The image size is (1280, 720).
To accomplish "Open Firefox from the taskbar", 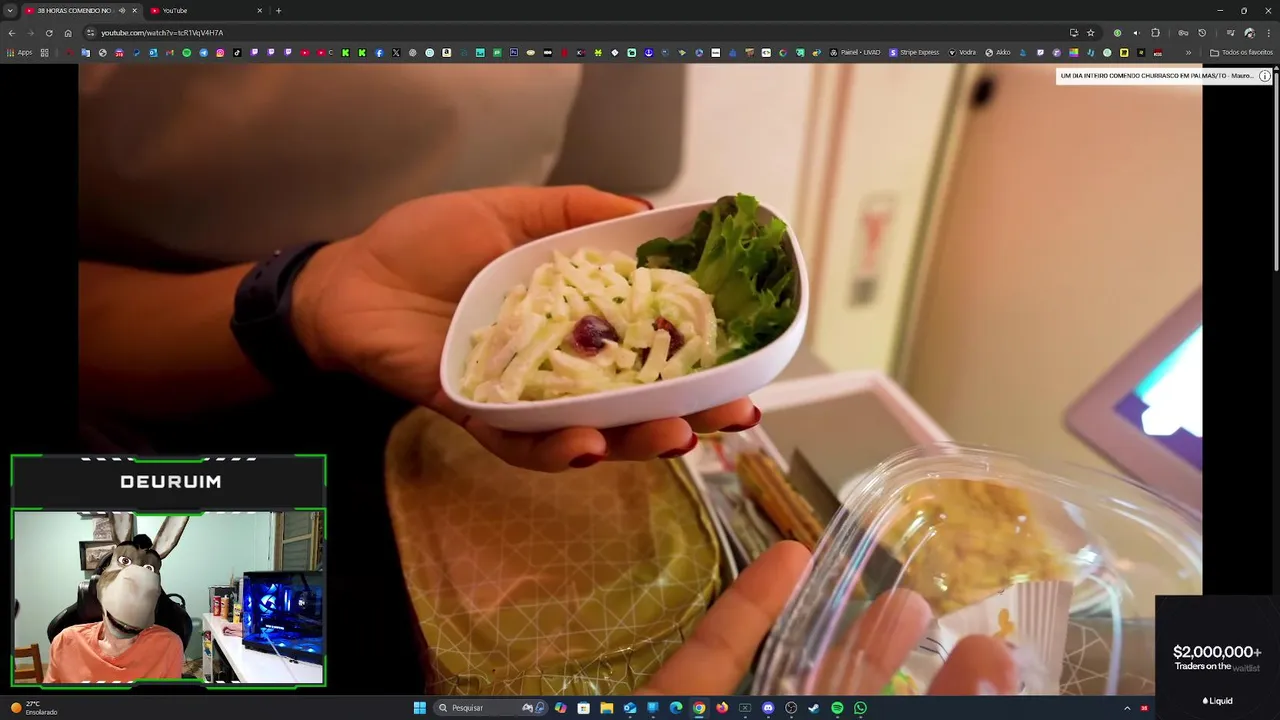I will (722, 708).
